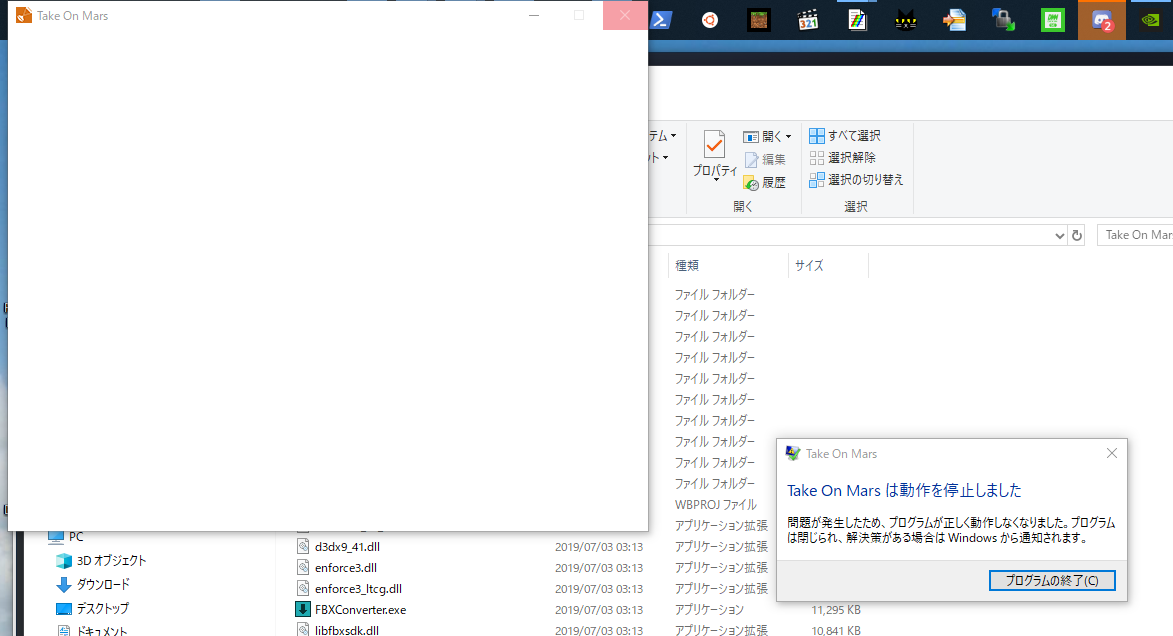The image size is (1173, 636).
Task: Click the 3D オブジェクト cube icon
Action: (64, 560)
